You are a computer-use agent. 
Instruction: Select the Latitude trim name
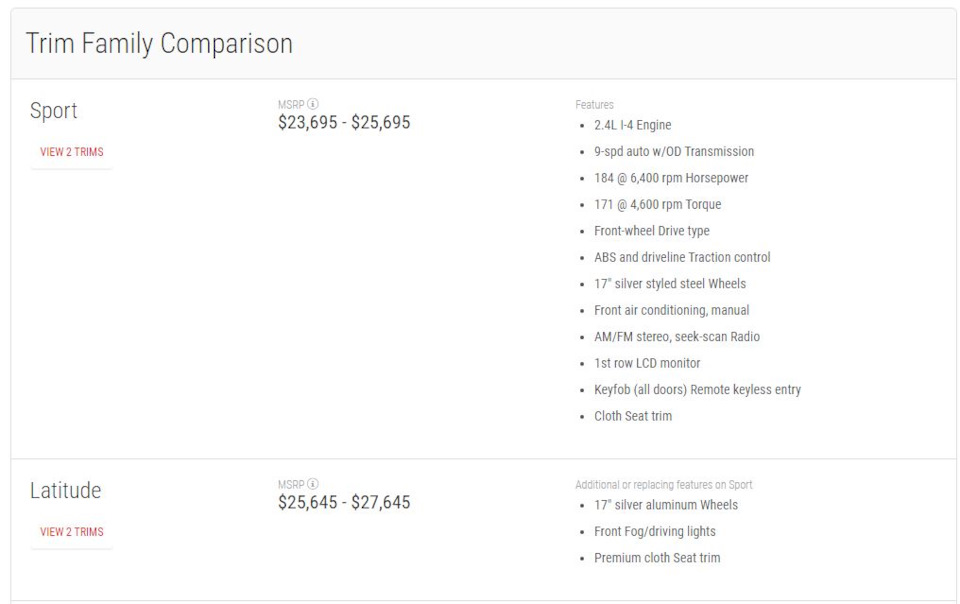(66, 490)
